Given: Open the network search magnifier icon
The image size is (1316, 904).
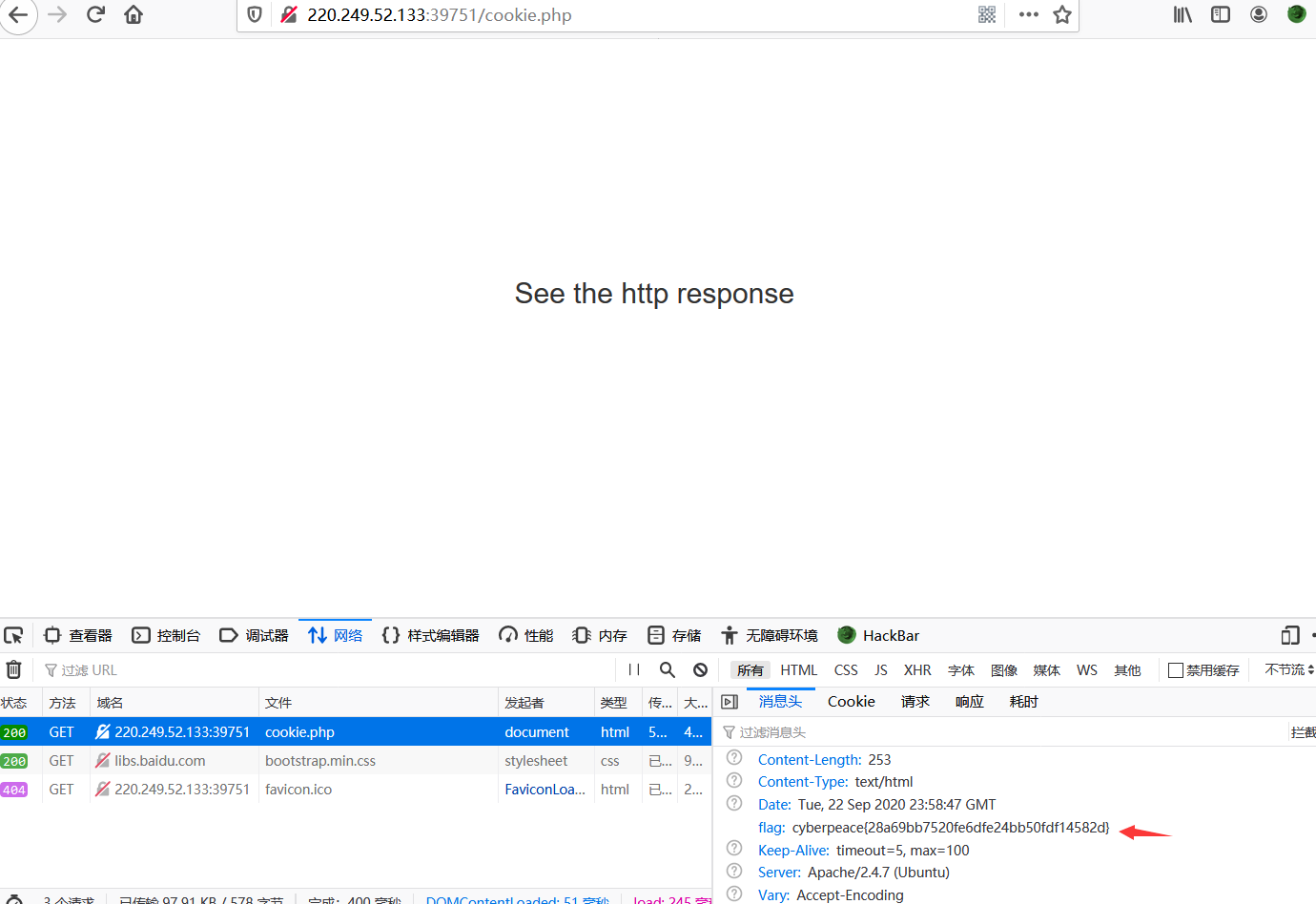Looking at the screenshot, I should click(x=668, y=669).
